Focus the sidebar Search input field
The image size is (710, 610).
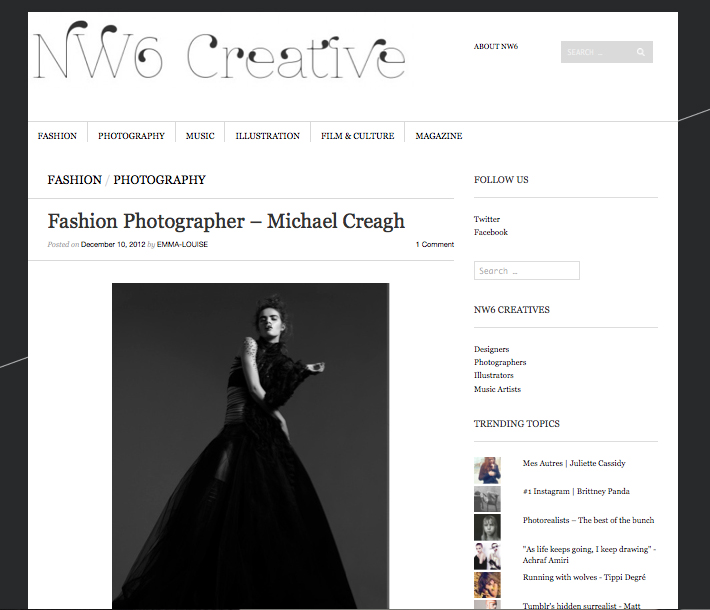526,271
